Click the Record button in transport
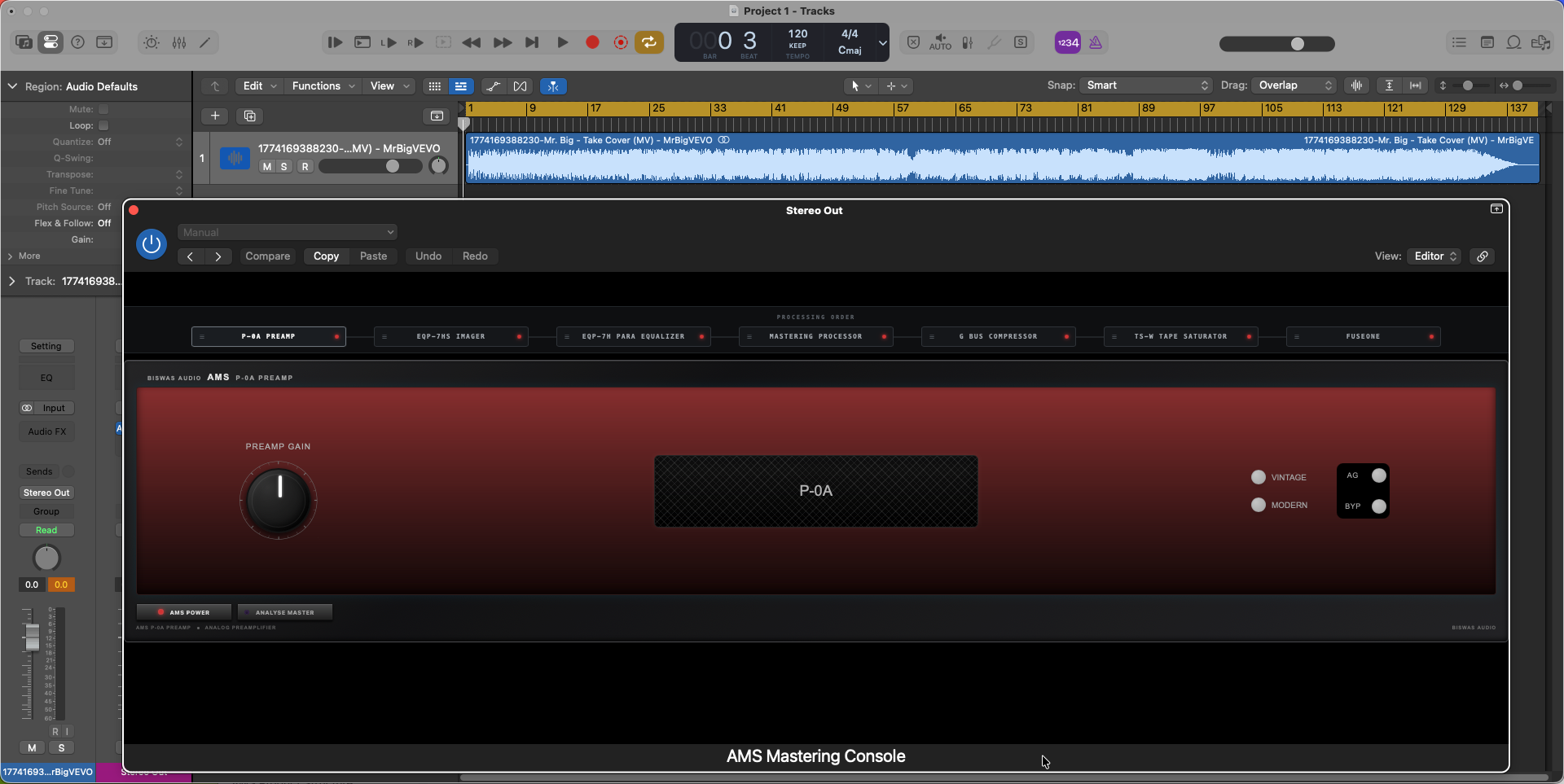This screenshot has height=784, width=1564. [592, 42]
